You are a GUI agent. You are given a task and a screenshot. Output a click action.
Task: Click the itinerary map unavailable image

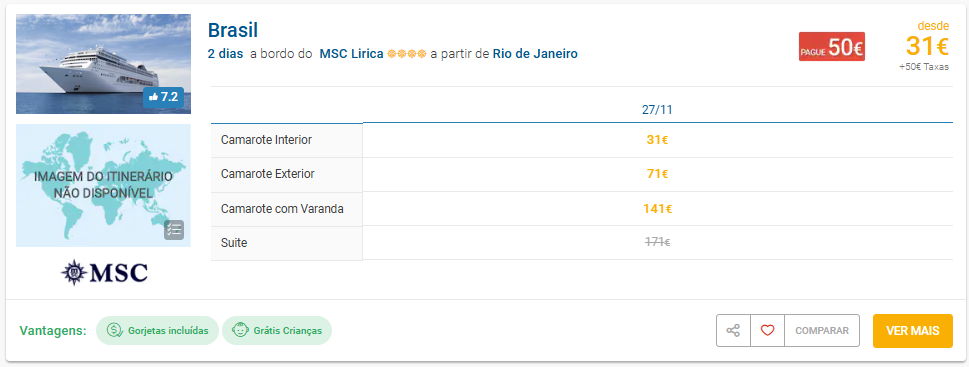click(x=103, y=185)
